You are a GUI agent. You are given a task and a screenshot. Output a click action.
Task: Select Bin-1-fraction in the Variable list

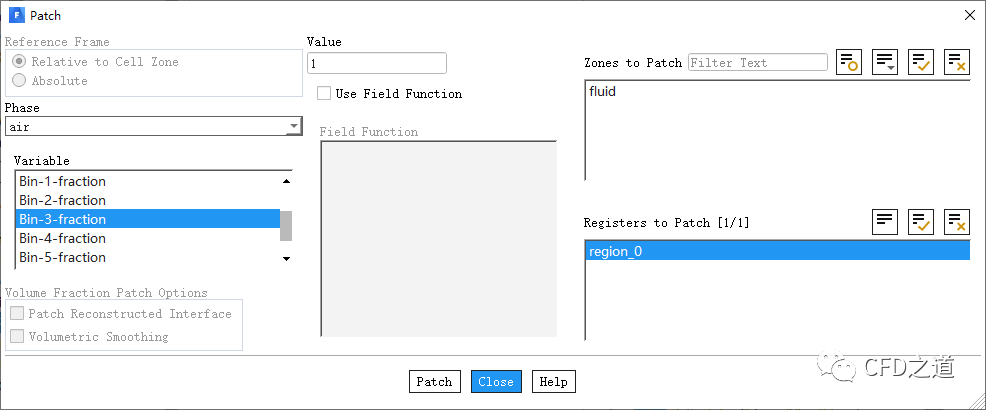(62, 181)
